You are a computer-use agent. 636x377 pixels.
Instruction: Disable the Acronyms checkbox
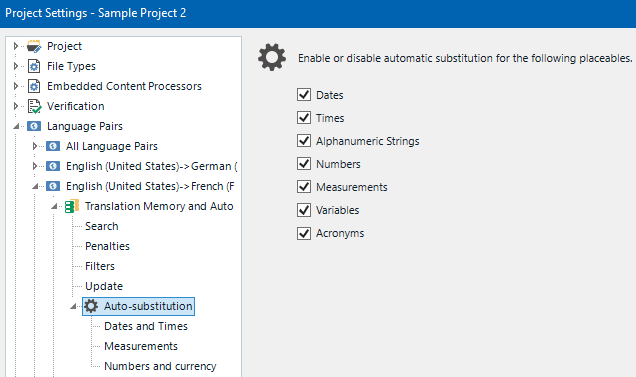pyautogui.click(x=304, y=233)
